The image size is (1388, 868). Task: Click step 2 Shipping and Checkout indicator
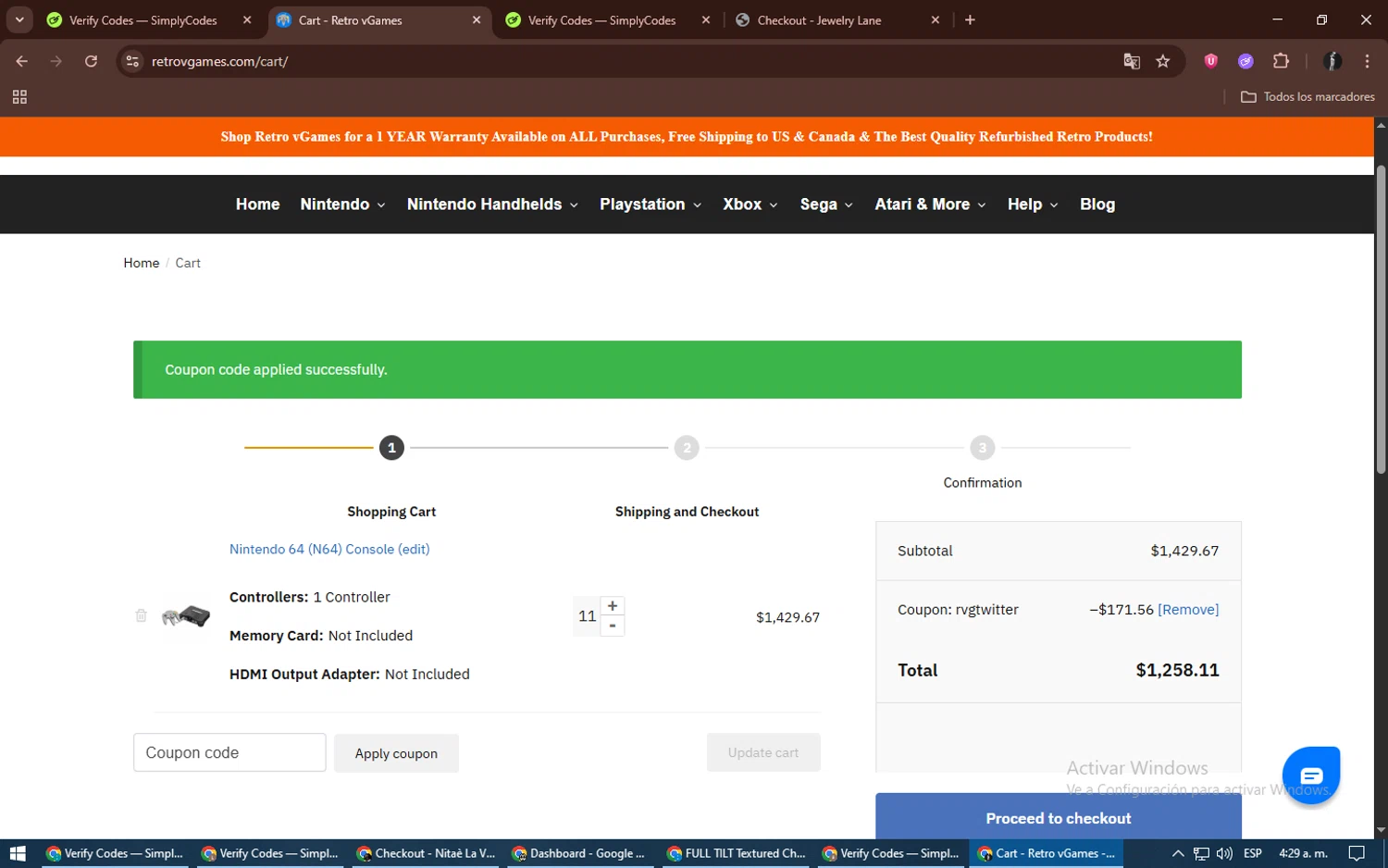687,448
